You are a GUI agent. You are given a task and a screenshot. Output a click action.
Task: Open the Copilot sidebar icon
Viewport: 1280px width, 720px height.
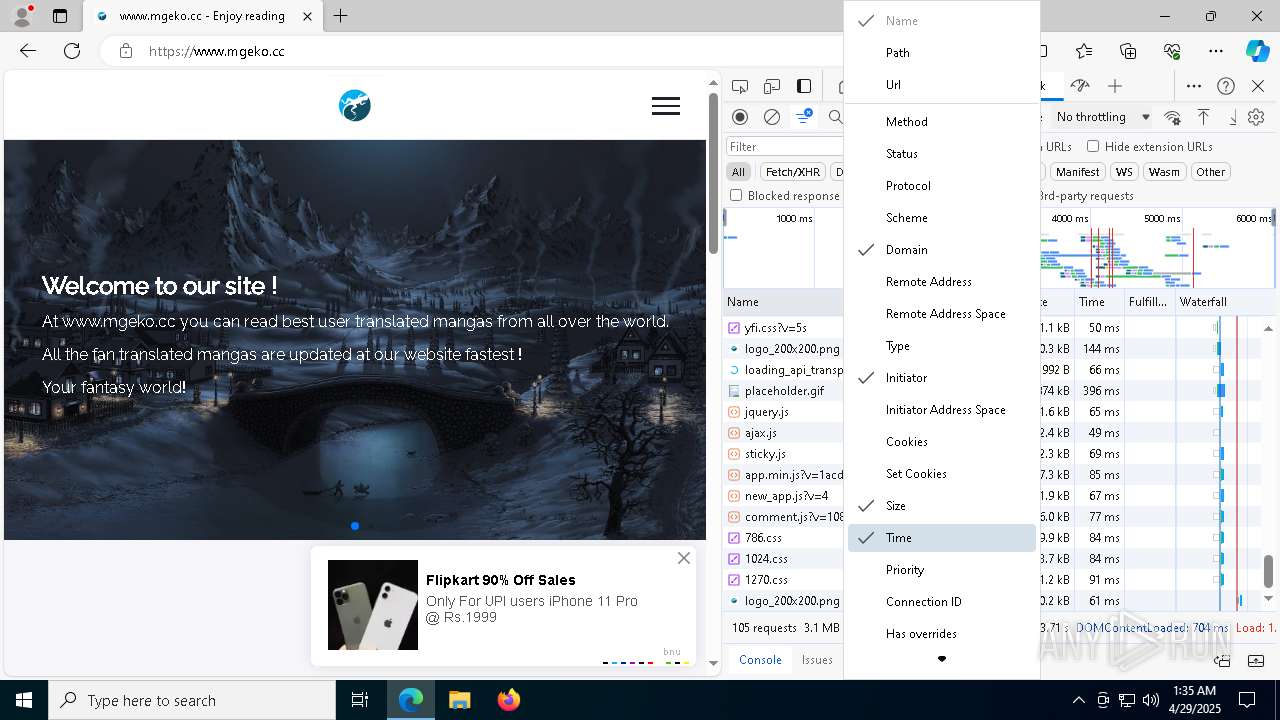[1257, 51]
